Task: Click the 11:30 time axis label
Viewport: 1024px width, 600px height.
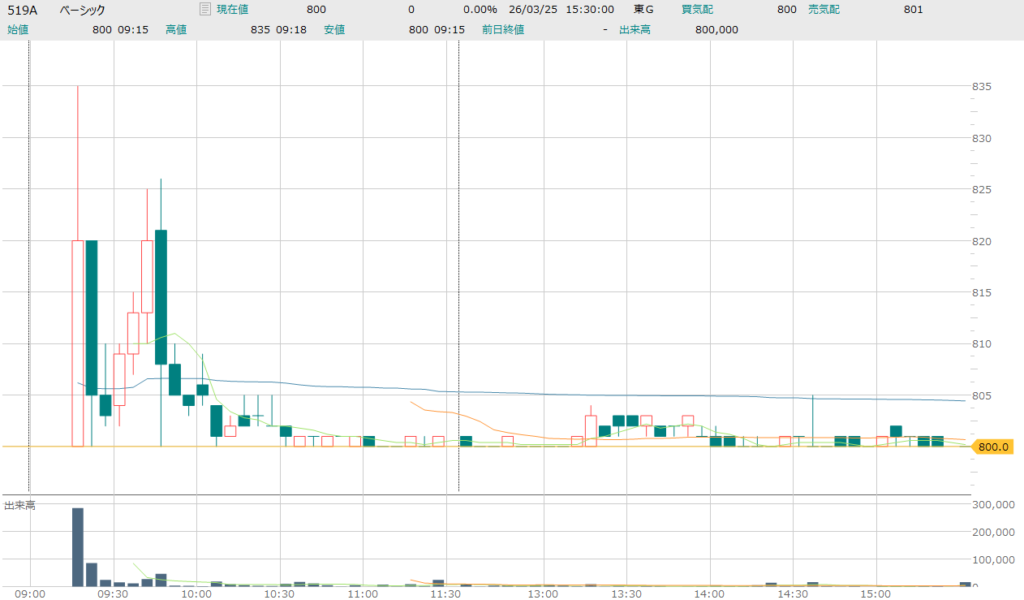Action: [x=445, y=593]
